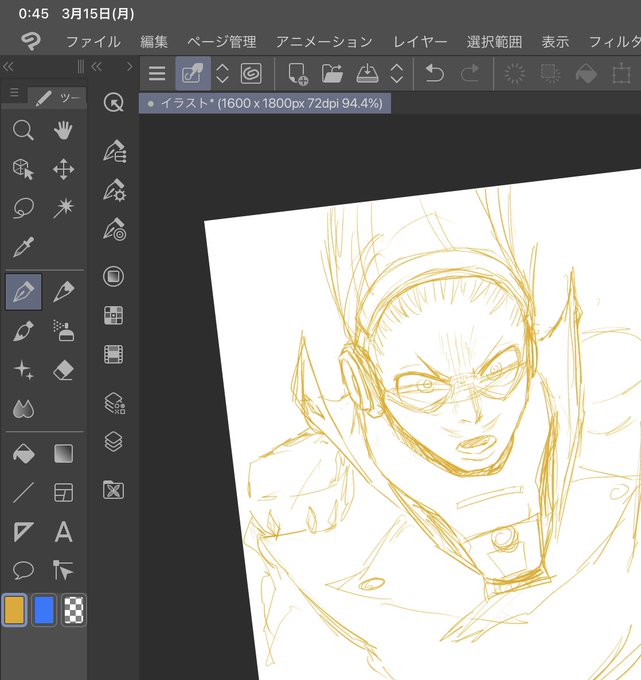Open the Sub Tool palette icon

(114, 151)
